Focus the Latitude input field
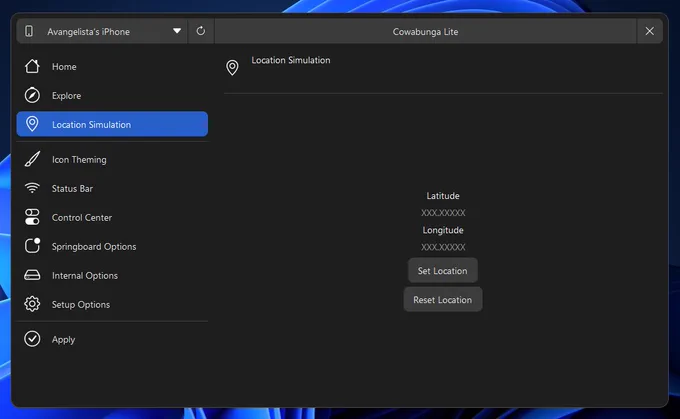This screenshot has height=419, width=680. (443, 213)
